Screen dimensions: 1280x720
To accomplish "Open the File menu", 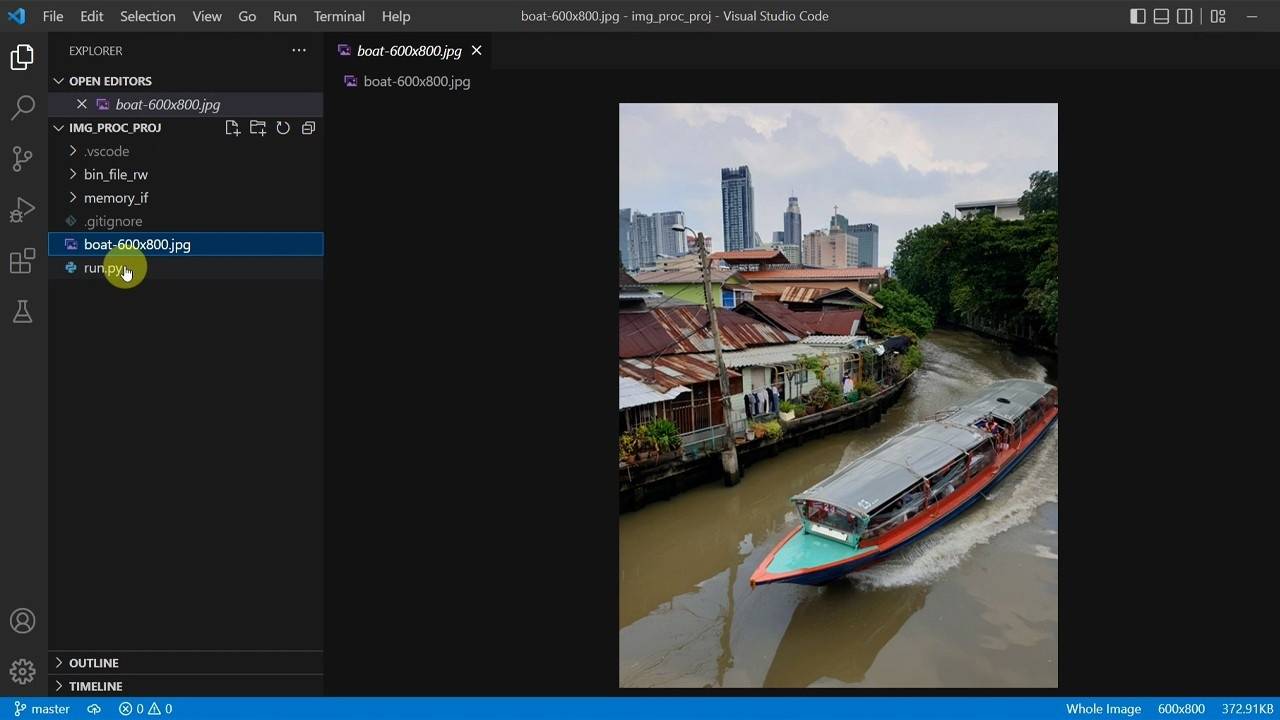I will coord(53,16).
